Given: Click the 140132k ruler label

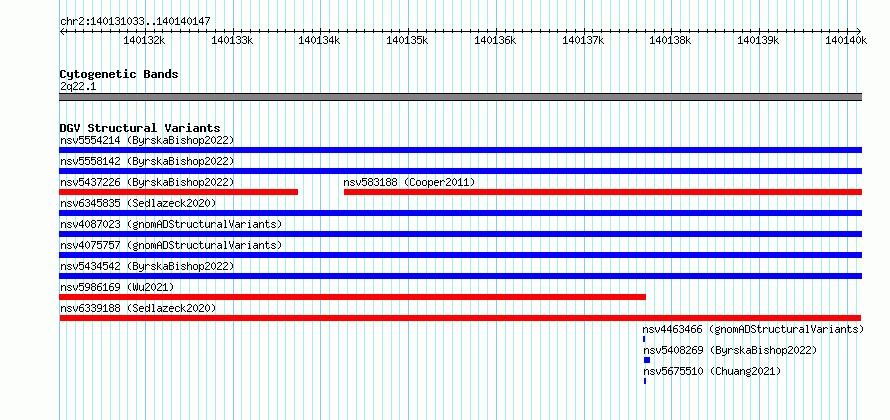Looking at the screenshot, I should 144,40.
